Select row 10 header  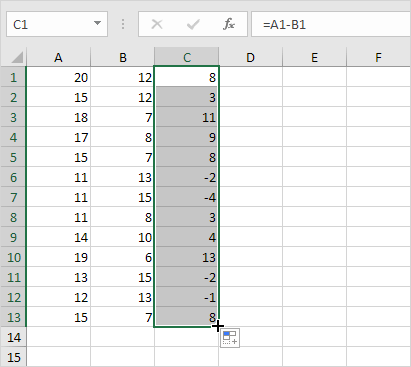tap(13, 257)
